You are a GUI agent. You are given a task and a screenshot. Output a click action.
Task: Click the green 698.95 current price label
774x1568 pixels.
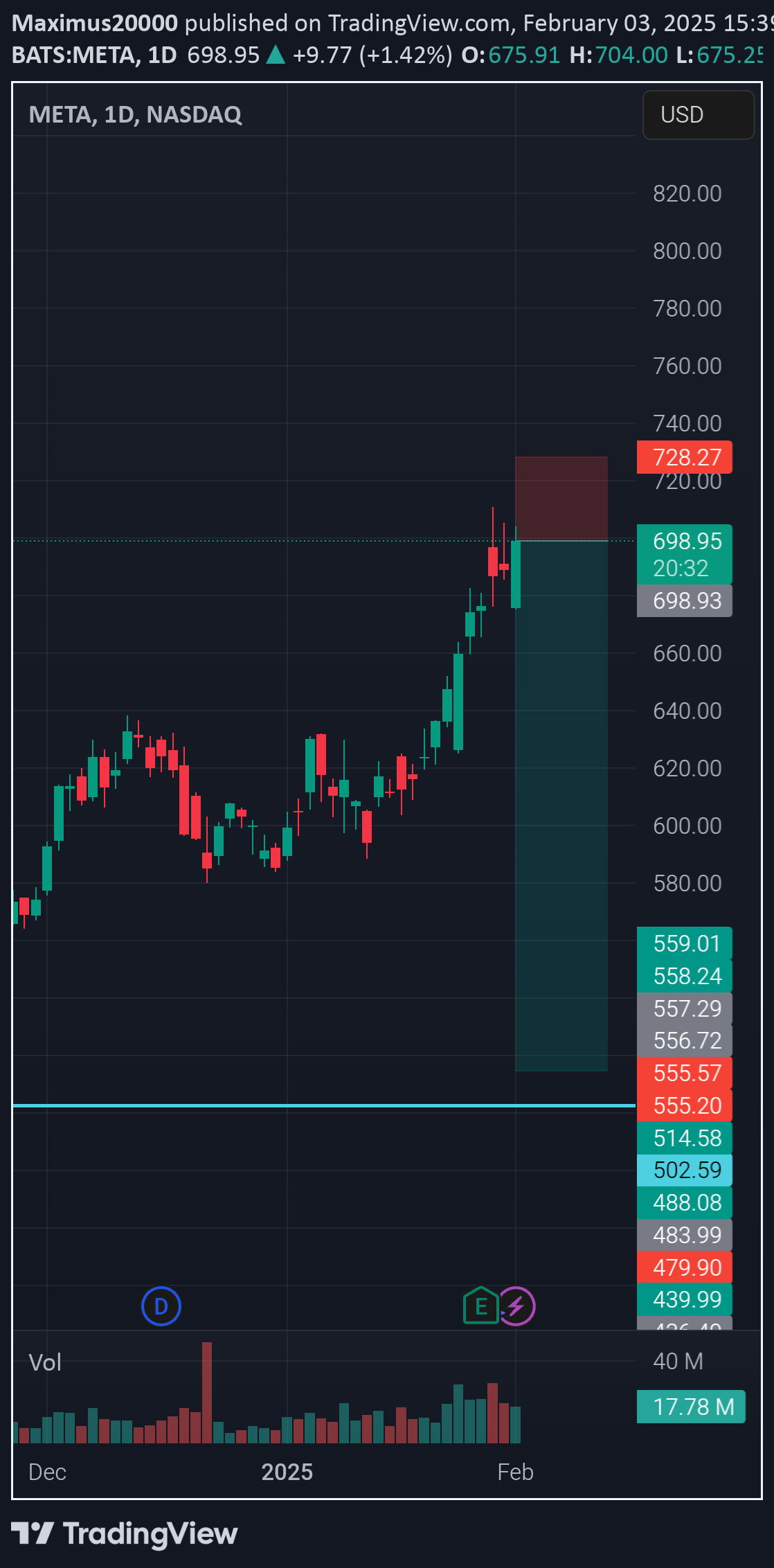click(684, 541)
